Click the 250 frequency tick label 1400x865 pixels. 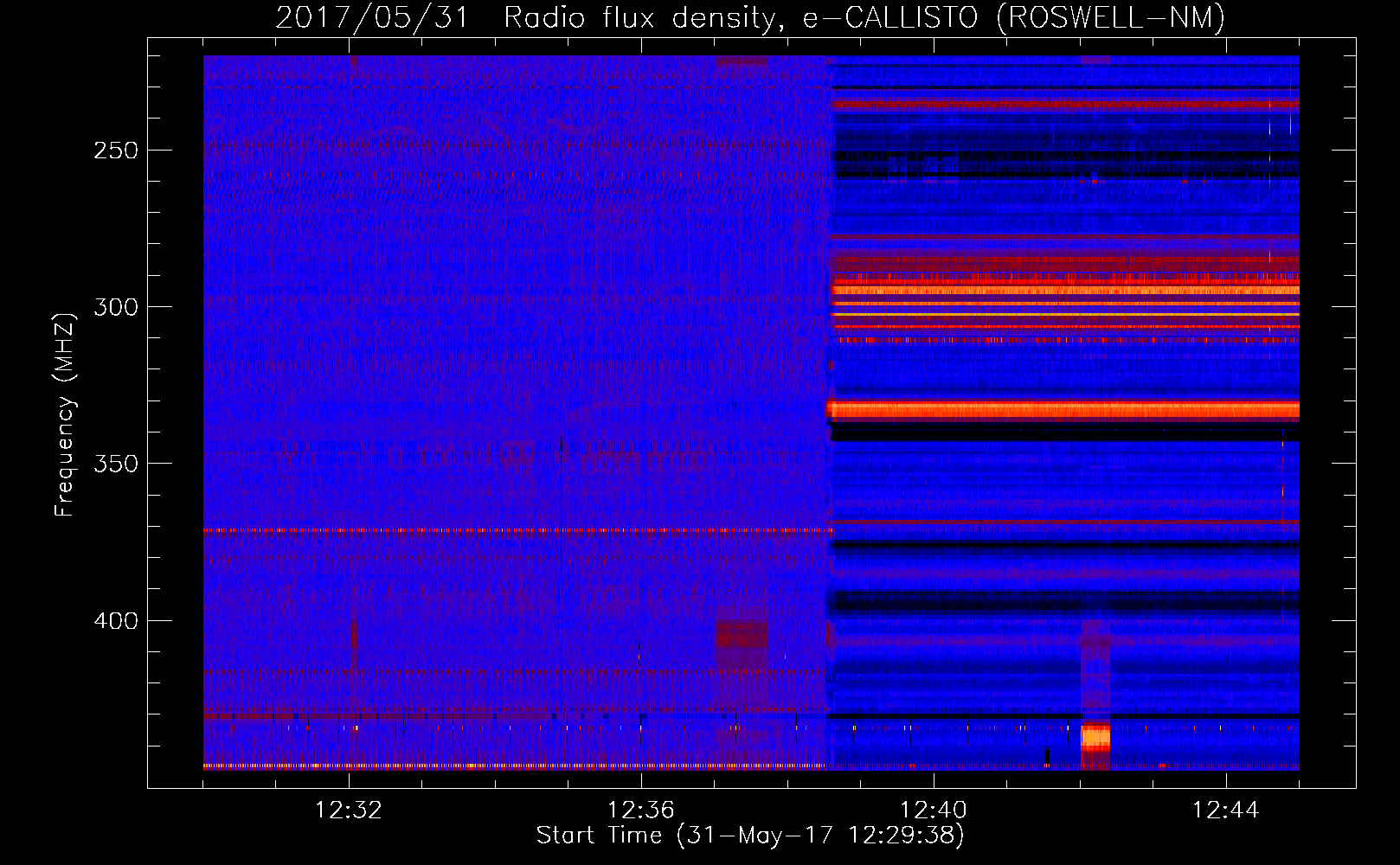tap(116, 151)
